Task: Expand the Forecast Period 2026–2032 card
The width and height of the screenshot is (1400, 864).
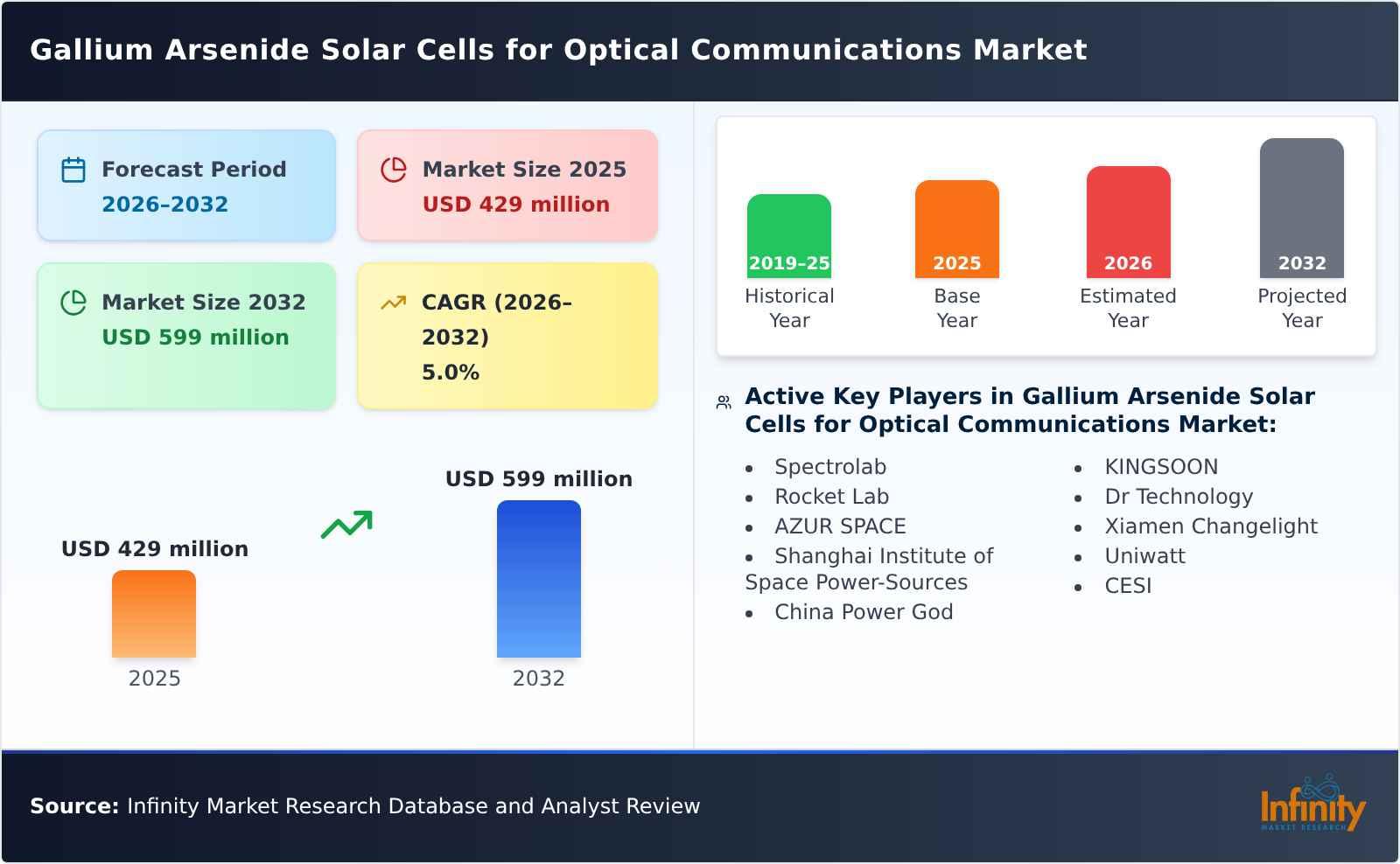Action: pos(185,184)
